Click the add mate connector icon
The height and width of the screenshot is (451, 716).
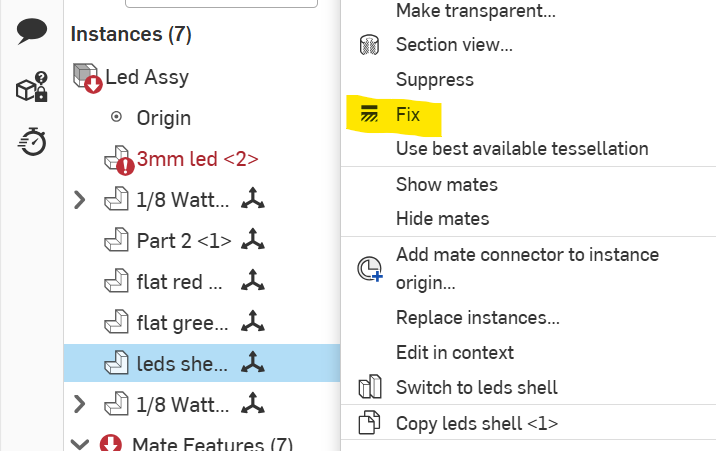tap(369, 269)
